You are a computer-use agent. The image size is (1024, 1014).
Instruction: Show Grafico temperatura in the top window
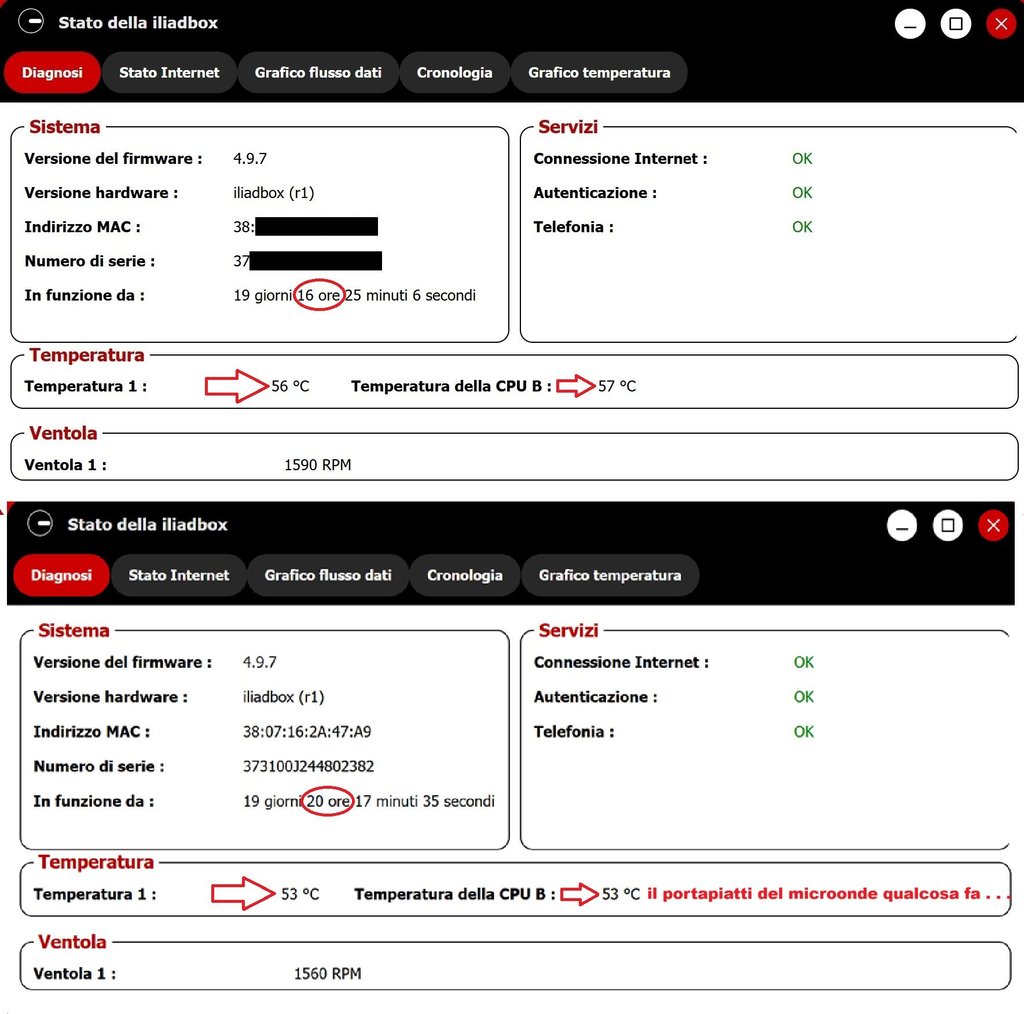click(599, 73)
